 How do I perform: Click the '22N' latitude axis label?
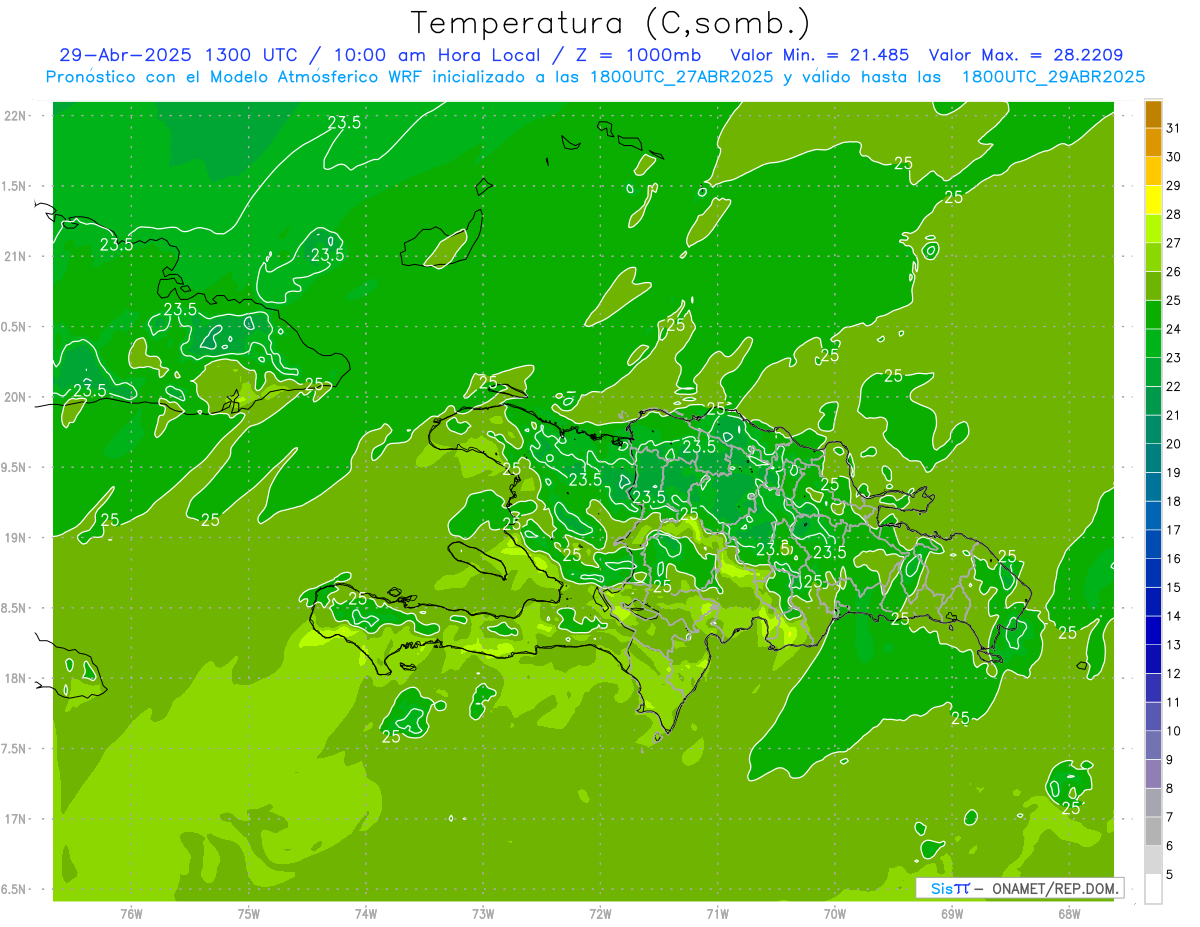[16, 116]
